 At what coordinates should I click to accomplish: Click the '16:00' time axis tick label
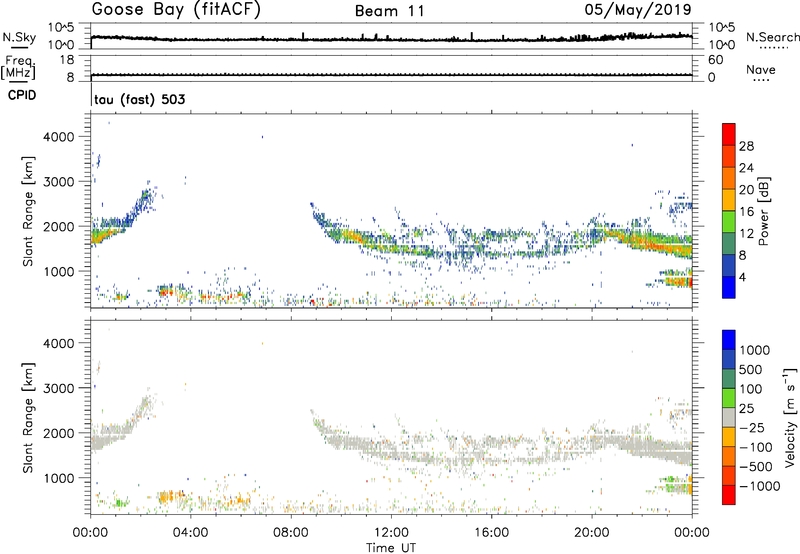coord(491,533)
